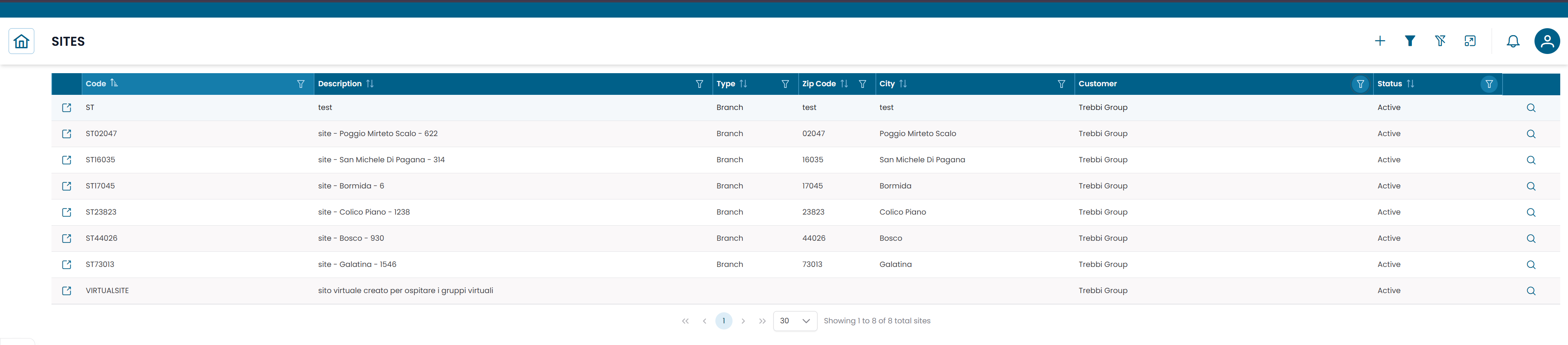The height and width of the screenshot is (345, 1568).
Task: Filter the Type column
Action: click(785, 84)
